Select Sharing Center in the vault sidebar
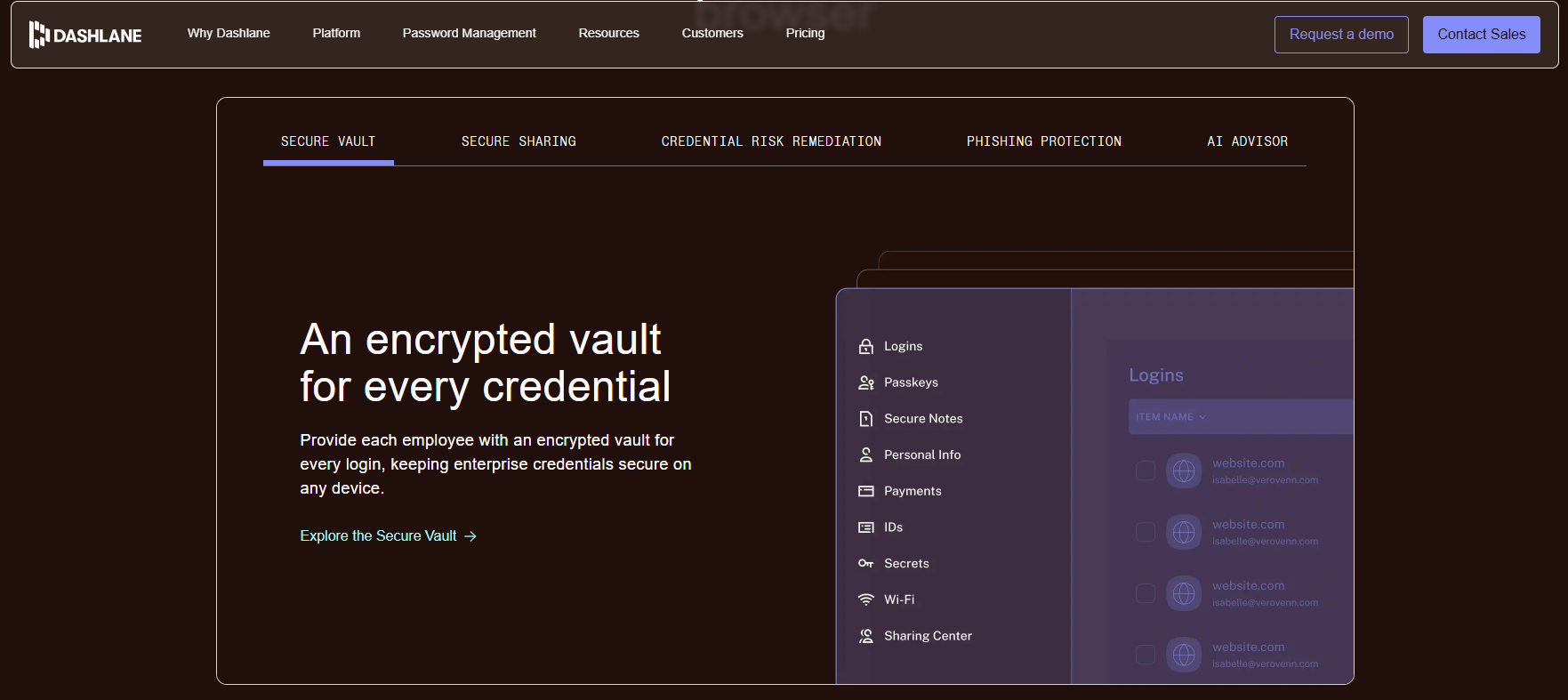The height and width of the screenshot is (700, 1568). point(928,636)
